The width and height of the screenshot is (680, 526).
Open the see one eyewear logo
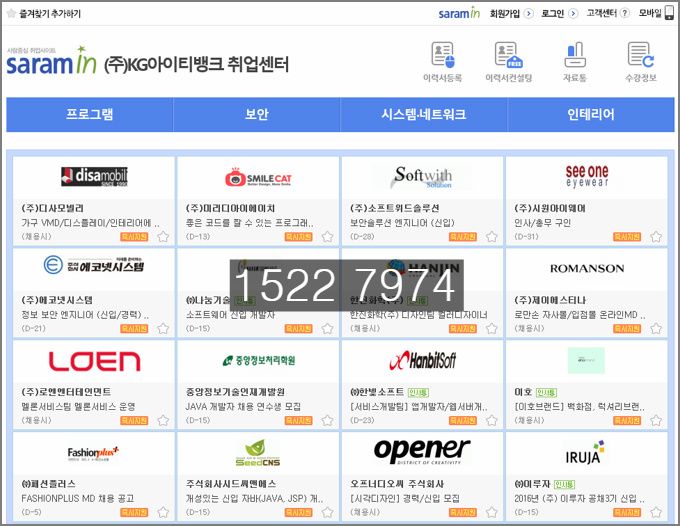[587, 176]
